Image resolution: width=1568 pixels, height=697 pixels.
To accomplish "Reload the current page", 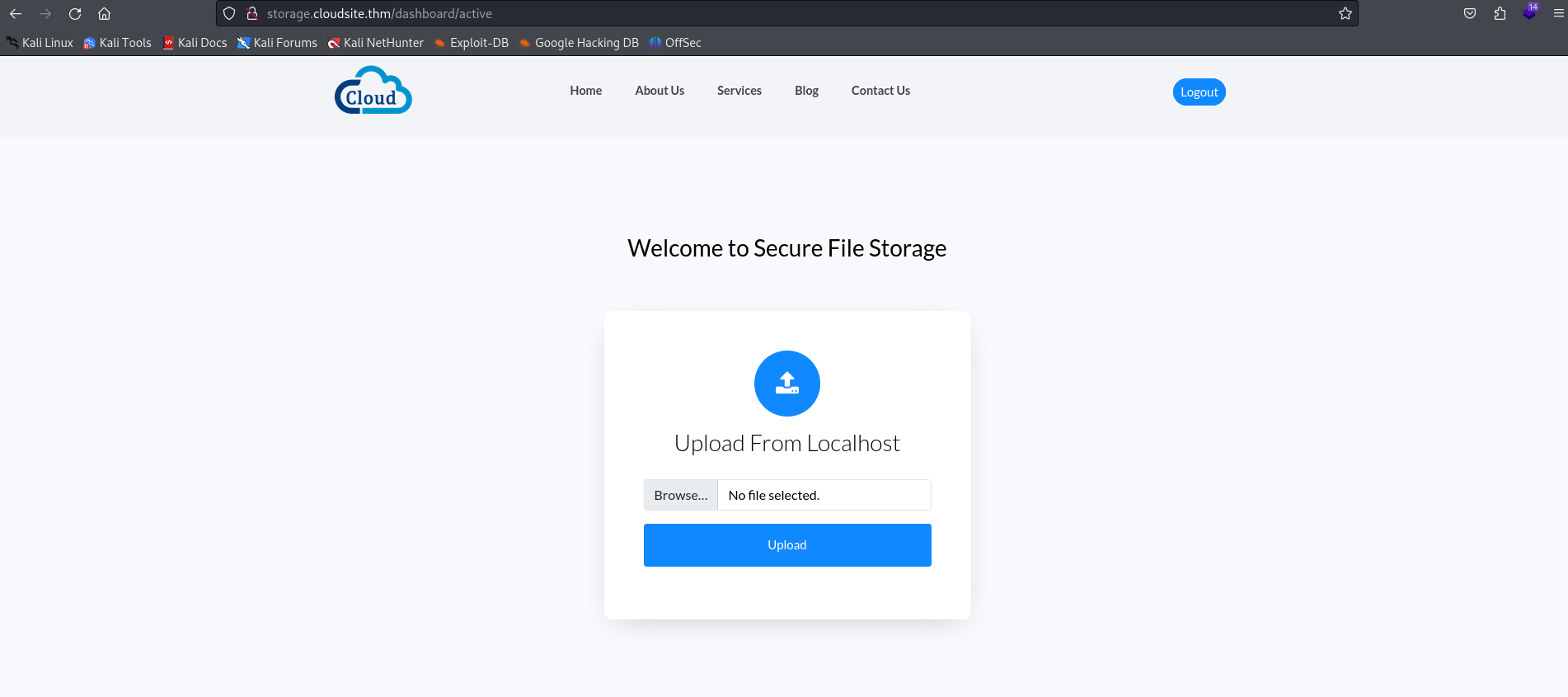I will pos(75,14).
